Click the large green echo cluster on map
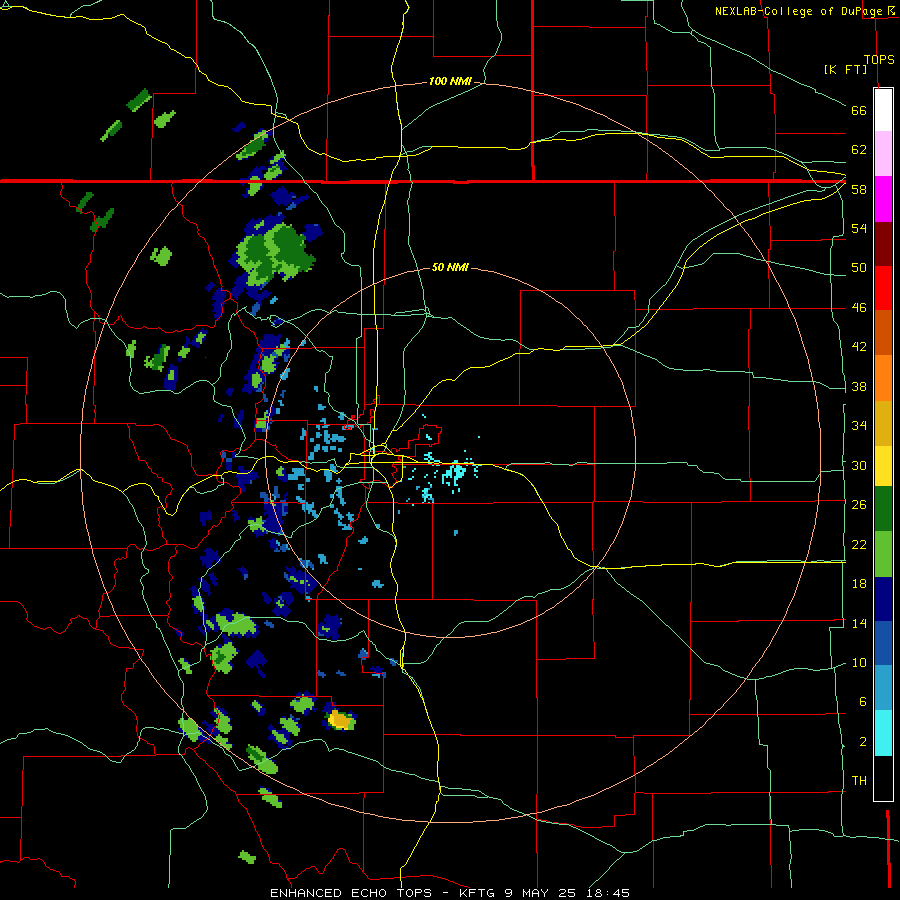The height and width of the screenshot is (900, 900). (x=274, y=253)
